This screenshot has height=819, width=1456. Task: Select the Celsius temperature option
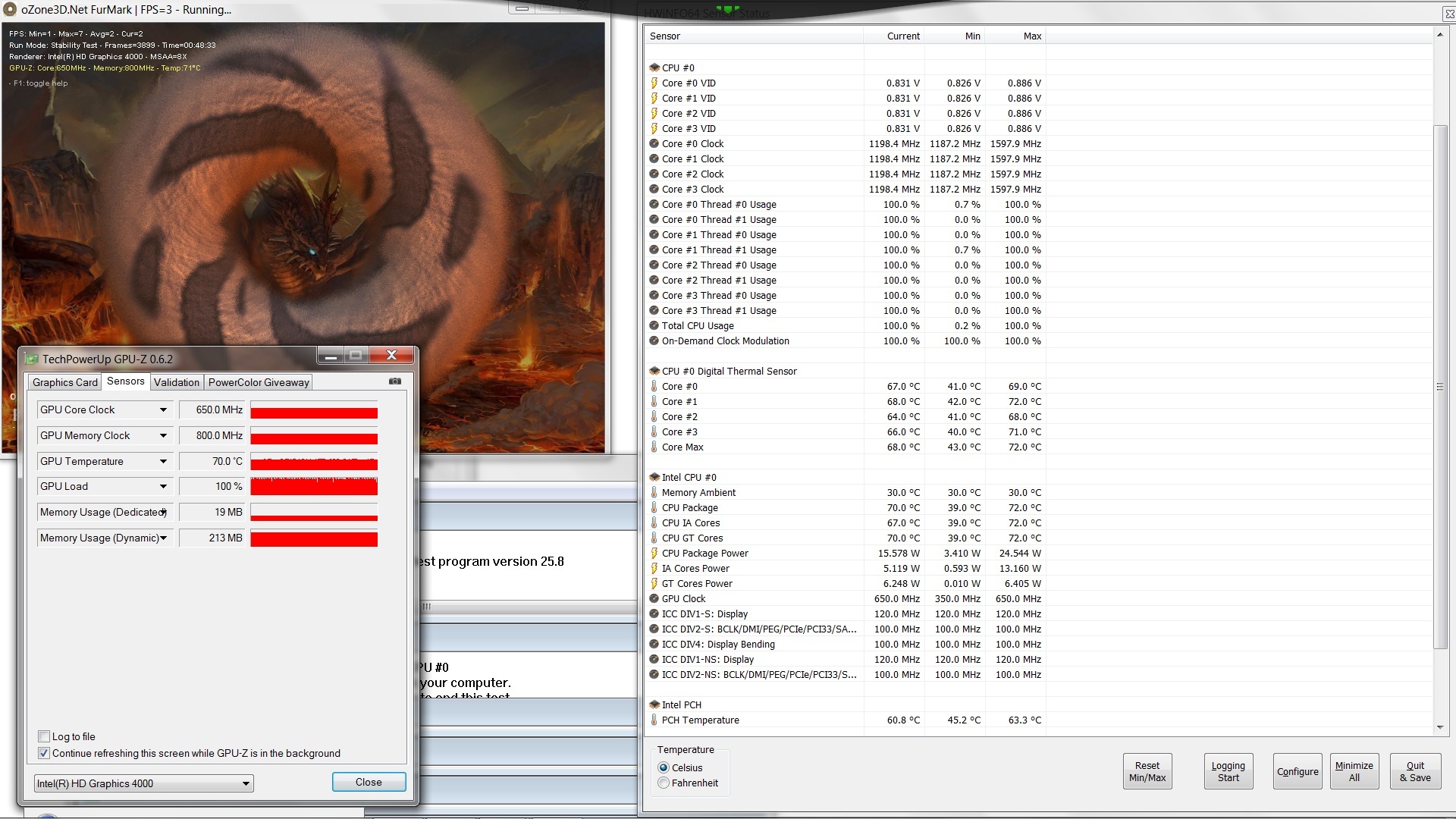point(664,767)
